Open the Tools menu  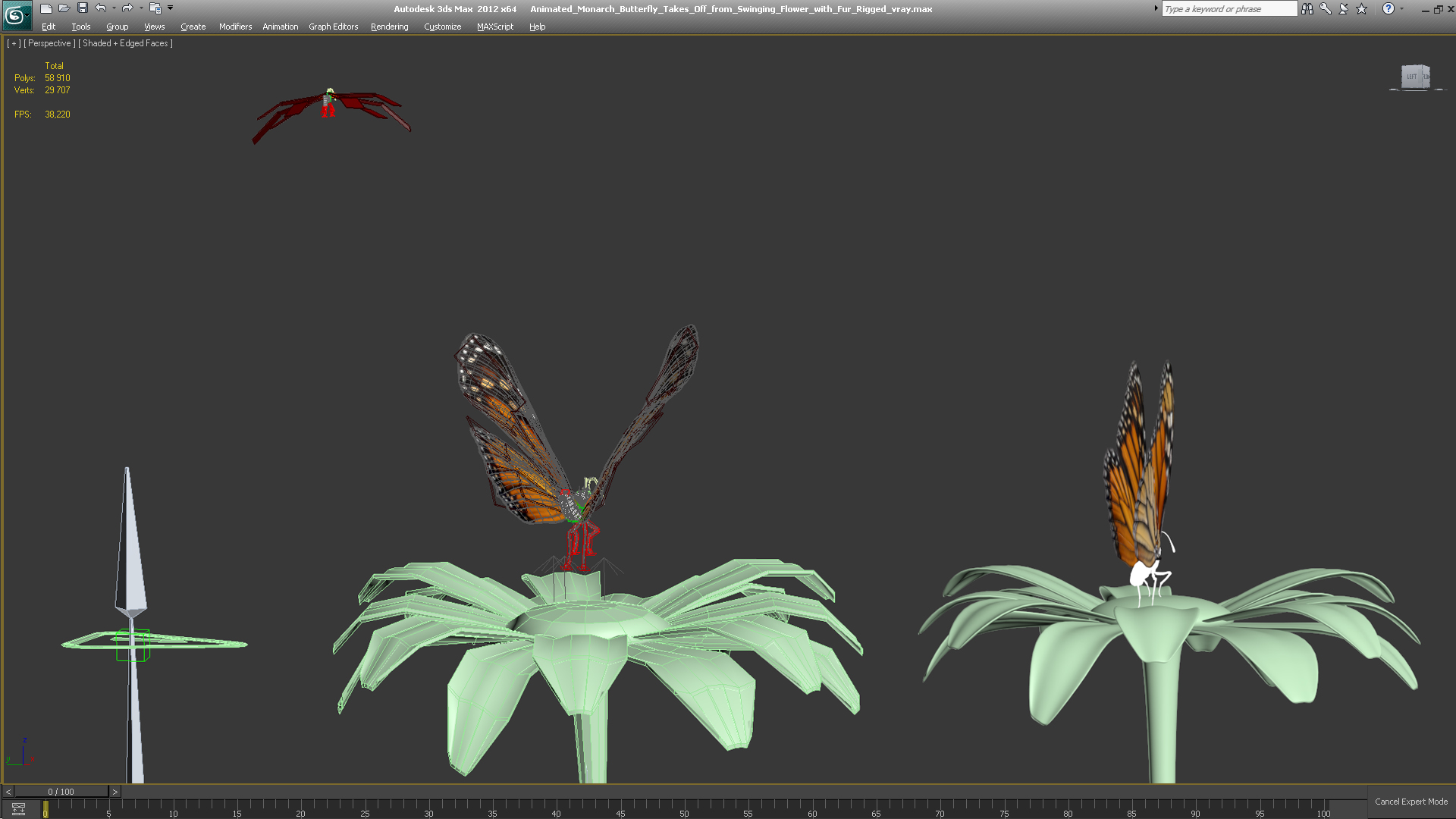pos(81,27)
